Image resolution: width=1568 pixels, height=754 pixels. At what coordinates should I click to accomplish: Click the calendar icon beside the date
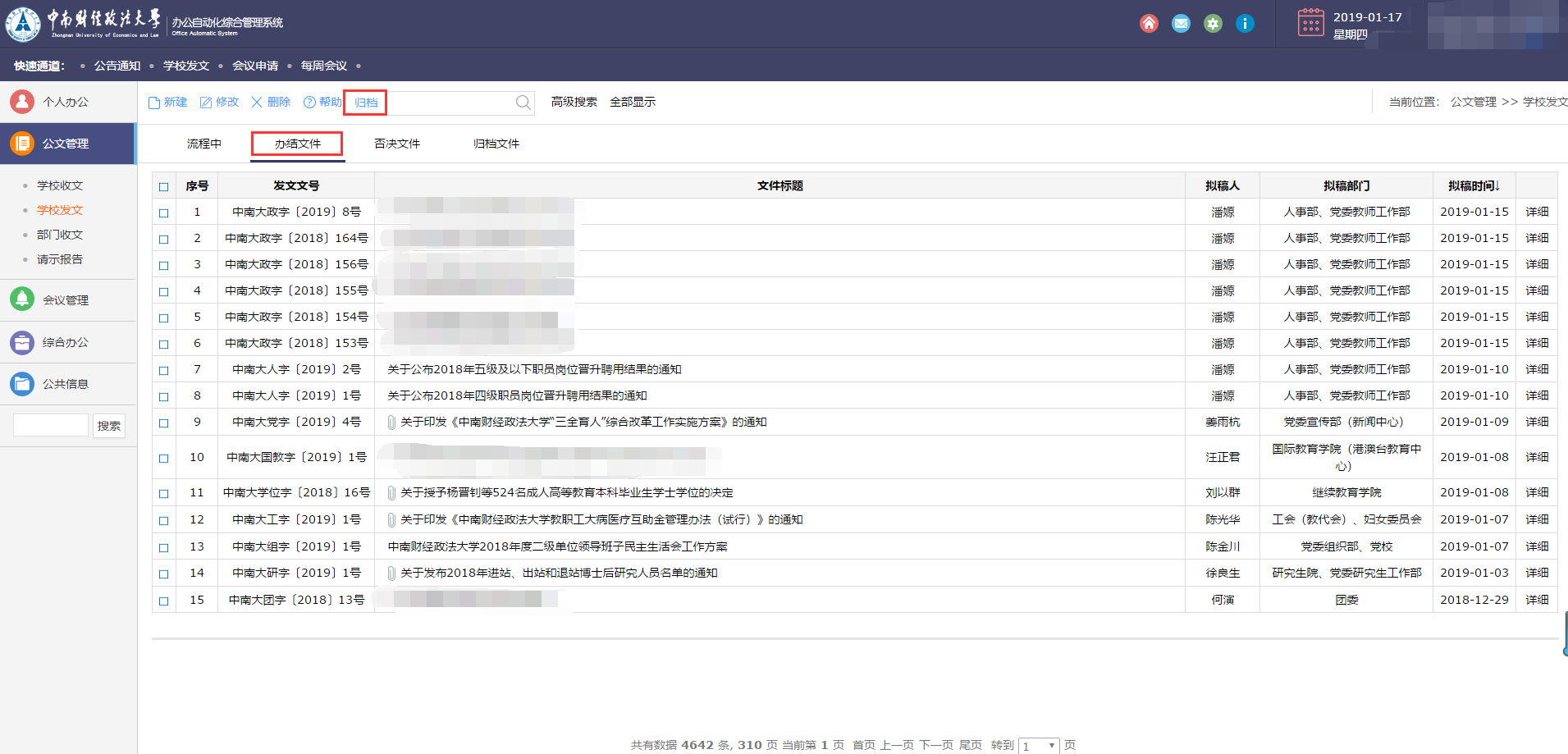click(1310, 22)
